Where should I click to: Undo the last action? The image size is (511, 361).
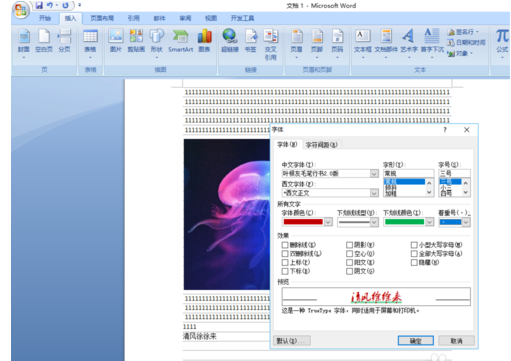[x=50, y=5]
